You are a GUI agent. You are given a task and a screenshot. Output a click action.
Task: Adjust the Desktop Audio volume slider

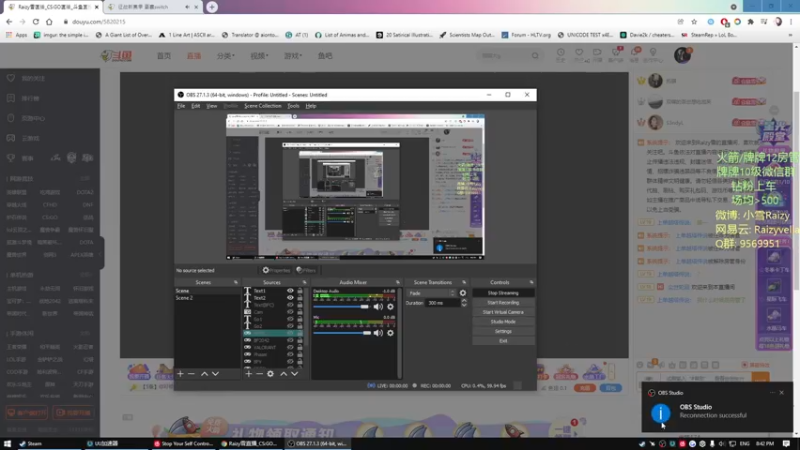[341, 307]
